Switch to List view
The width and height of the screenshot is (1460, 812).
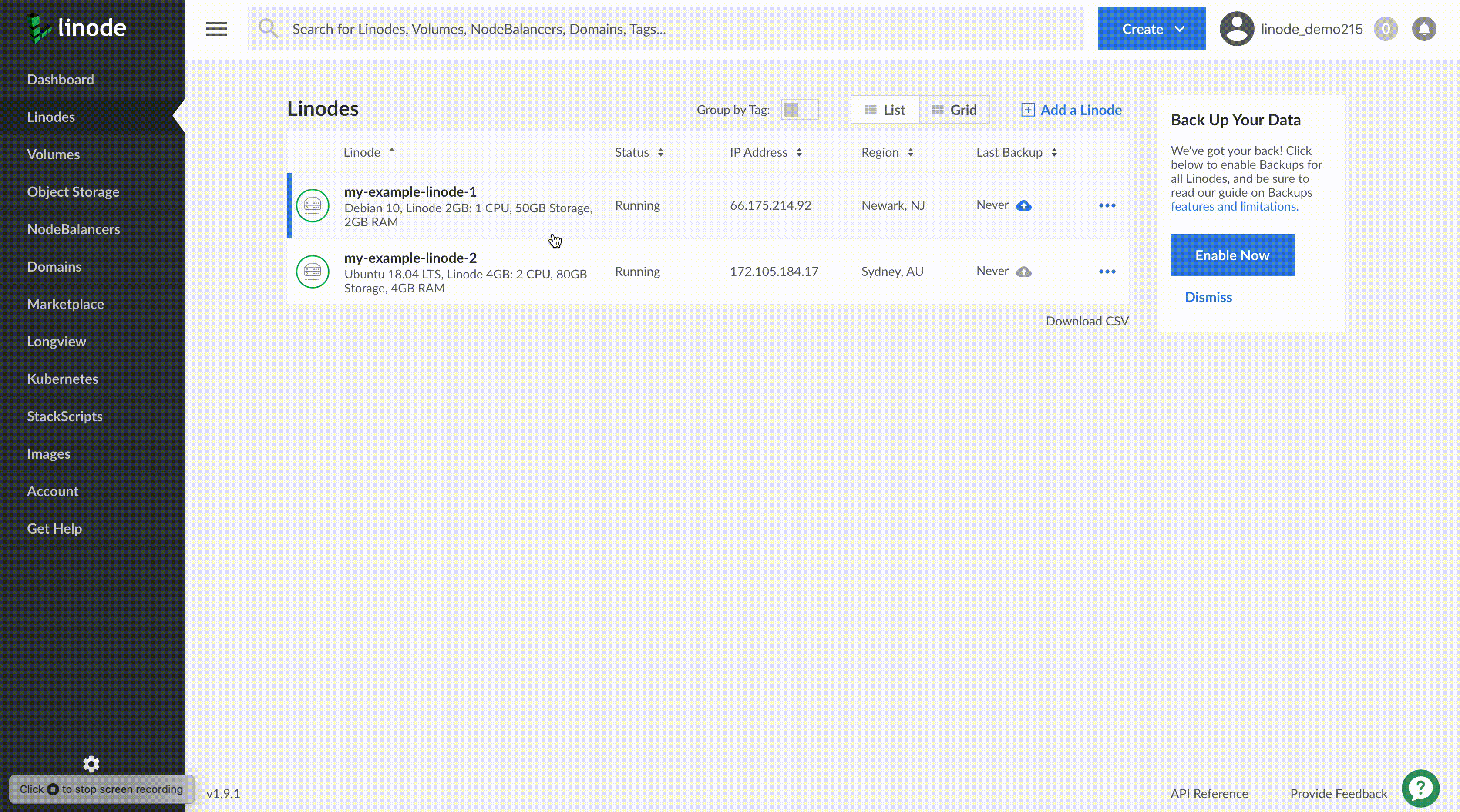pyautogui.click(x=885, y=110)
